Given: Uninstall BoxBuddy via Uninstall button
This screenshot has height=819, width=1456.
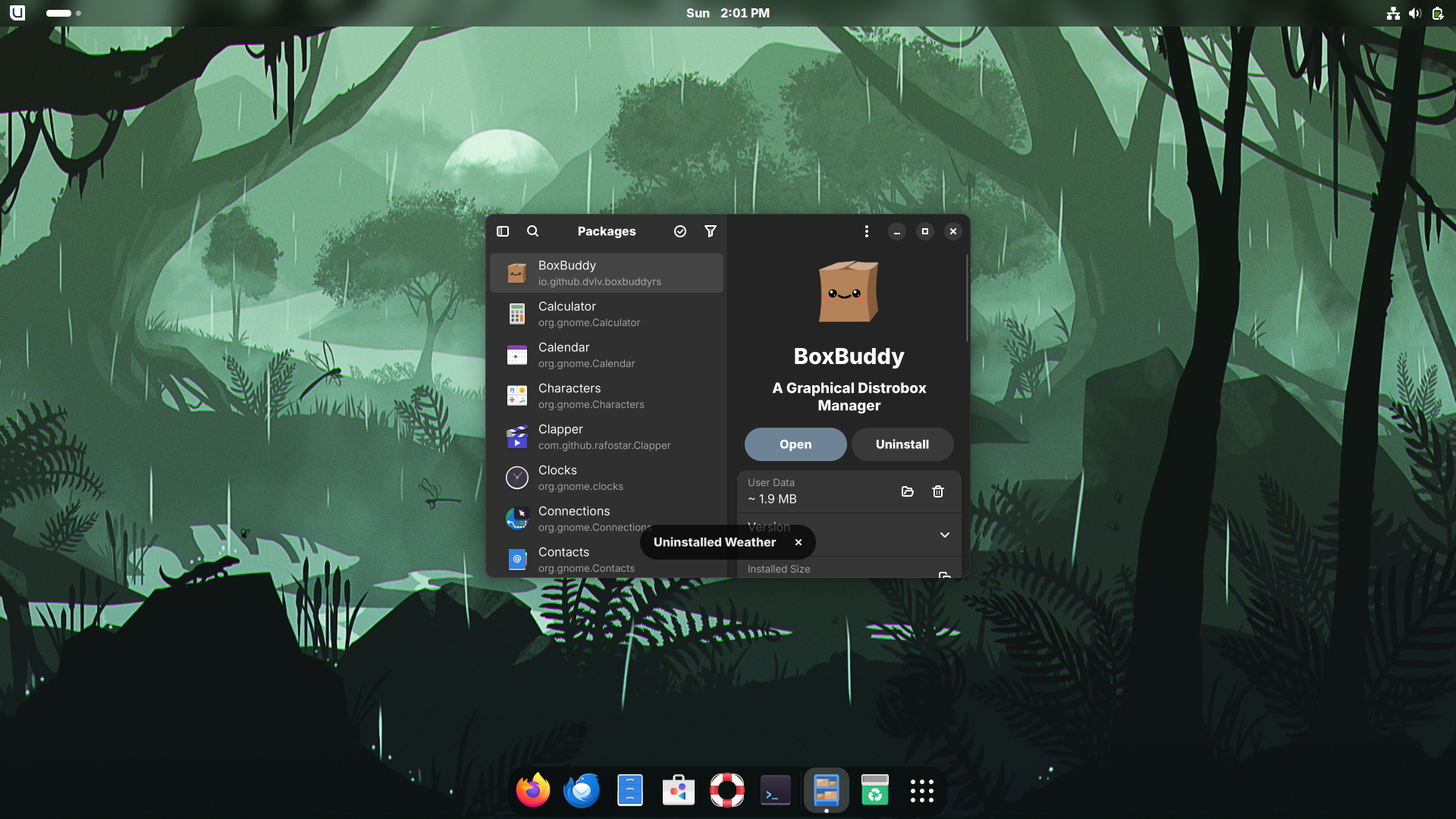Looking at the screenshot, I should 902,444.
